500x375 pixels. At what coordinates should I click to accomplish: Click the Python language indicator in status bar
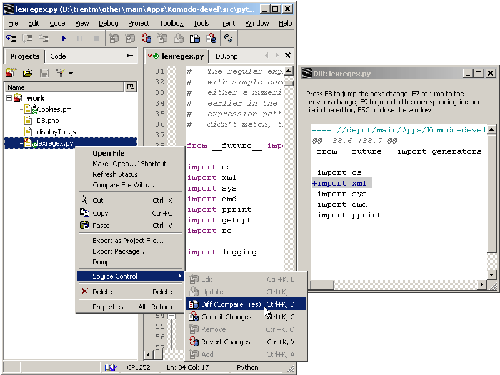(247, 367)
